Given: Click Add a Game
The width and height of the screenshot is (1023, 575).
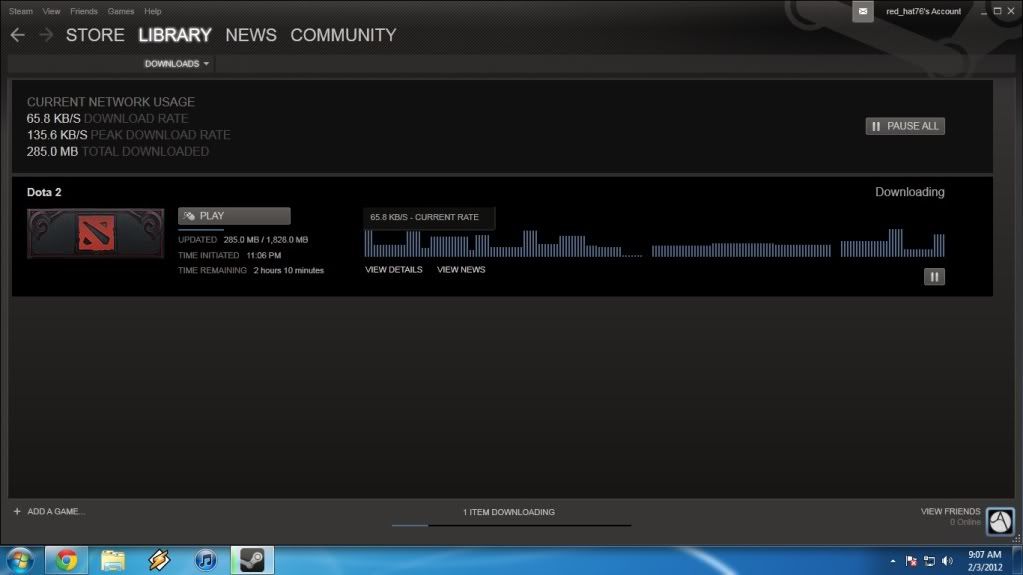Looking at the screenshot, I should coord(56,512).
